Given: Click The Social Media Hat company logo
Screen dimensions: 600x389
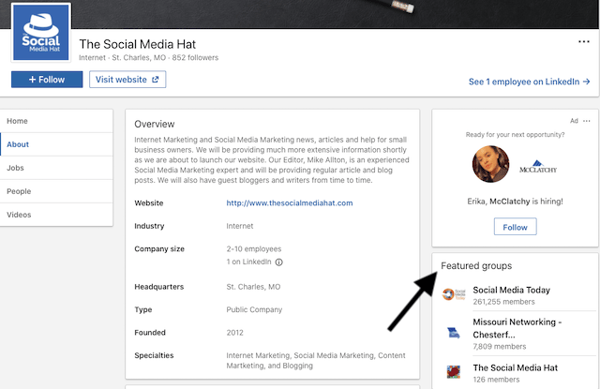Looking at the screenshot, I should [41, 33].
